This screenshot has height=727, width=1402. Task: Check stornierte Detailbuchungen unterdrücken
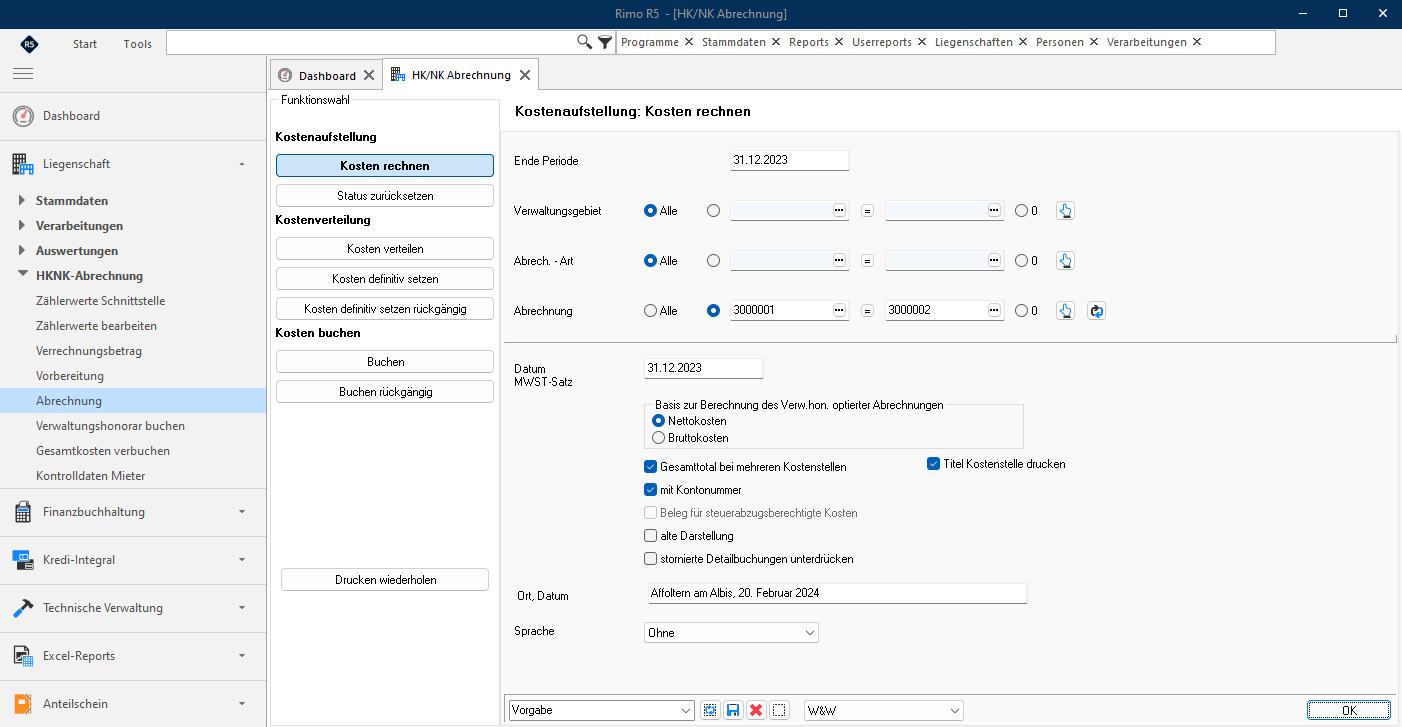click(x=651, y=559)
